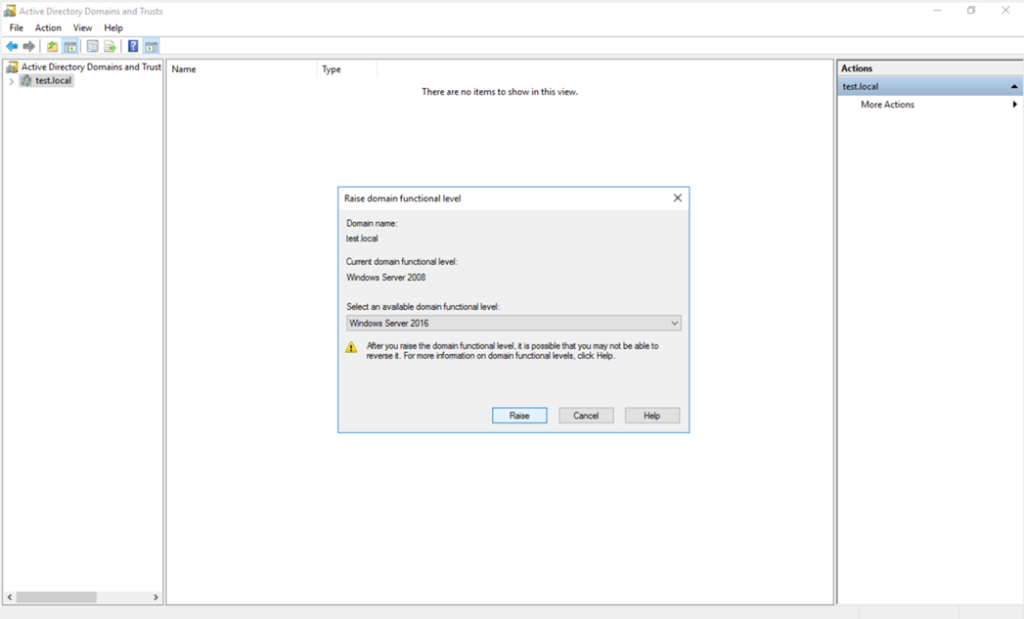
Task: Click the test.local domain icon in tree
Action: 26,80
